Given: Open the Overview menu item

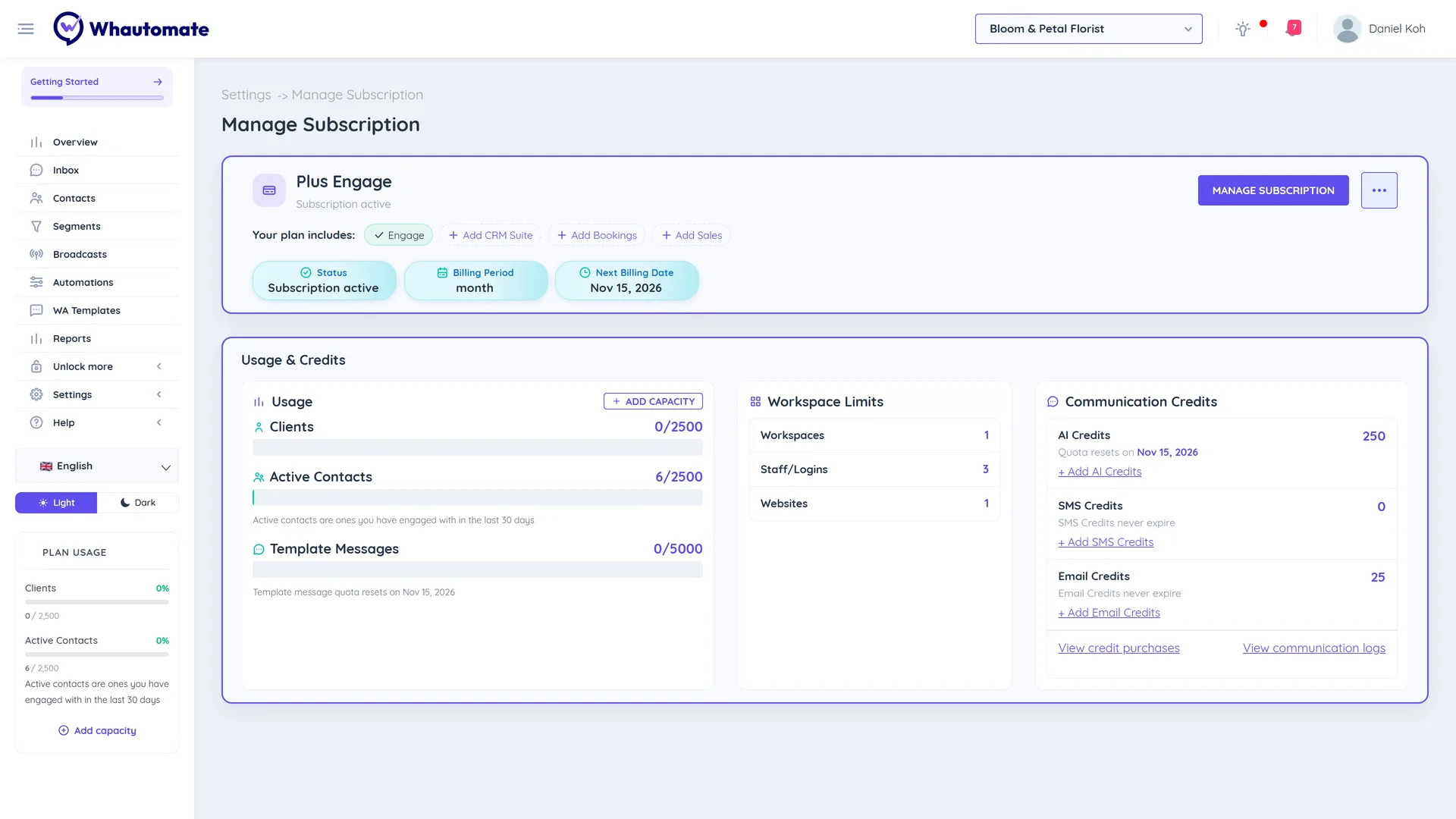Looking at the screenshot, I should click(97, 143).
